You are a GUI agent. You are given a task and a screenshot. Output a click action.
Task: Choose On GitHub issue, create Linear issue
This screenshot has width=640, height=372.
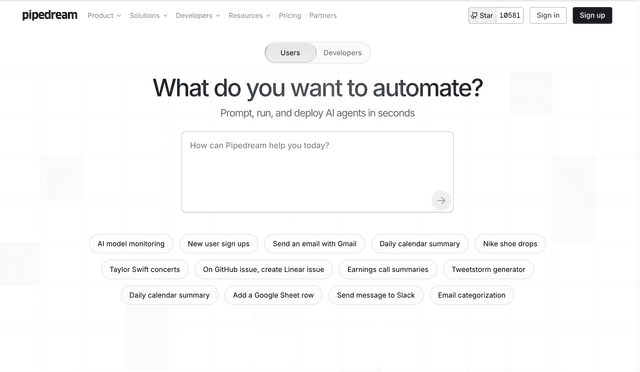263,270
